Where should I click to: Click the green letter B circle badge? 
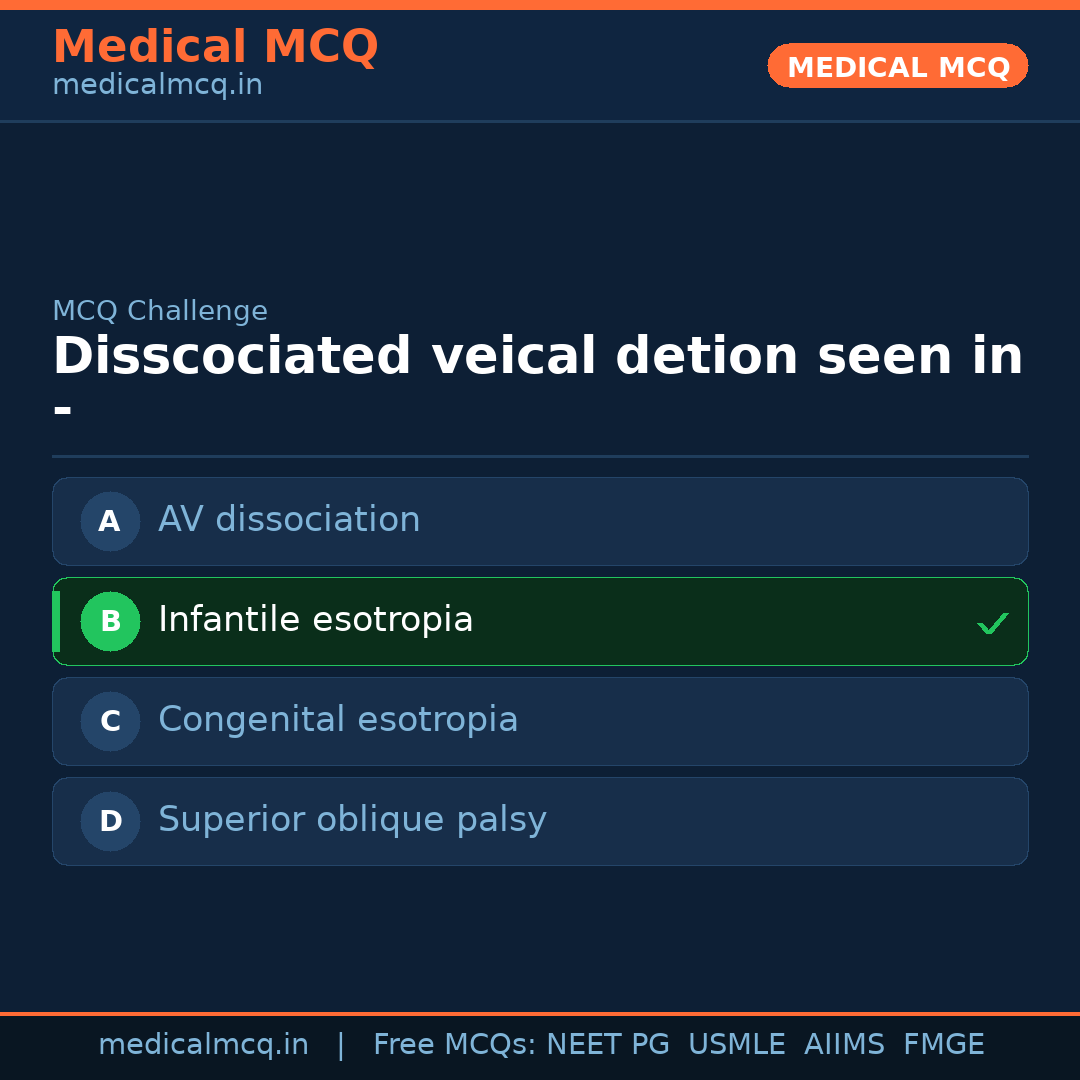tap(110, 621)
